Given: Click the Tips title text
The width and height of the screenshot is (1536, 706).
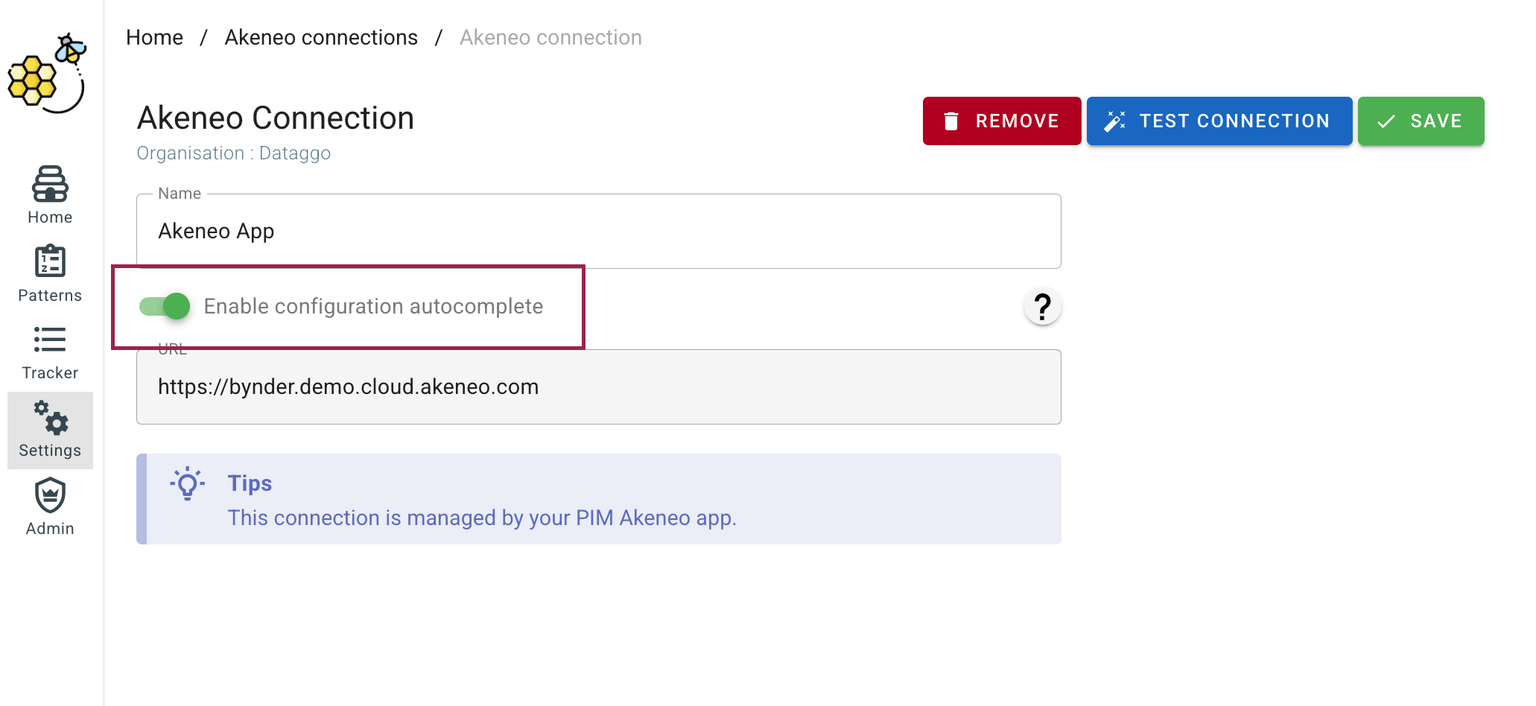Looking at the screenshot, I should coord(250,483).
